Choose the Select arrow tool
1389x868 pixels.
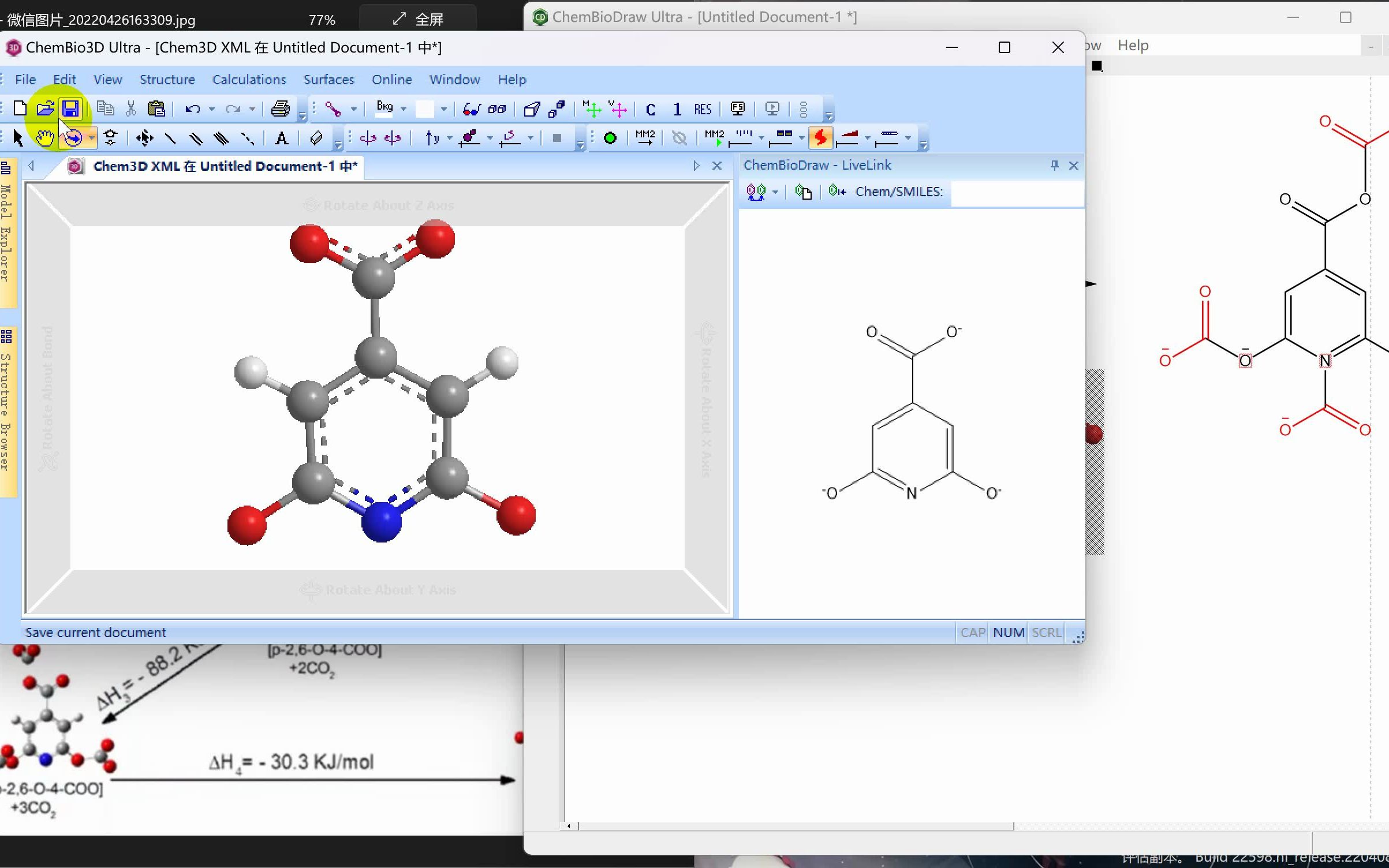17,138
